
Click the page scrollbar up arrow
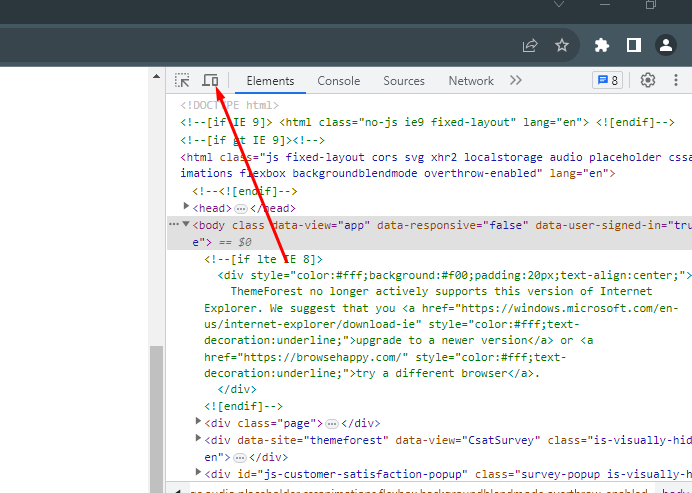click(156, 76)
